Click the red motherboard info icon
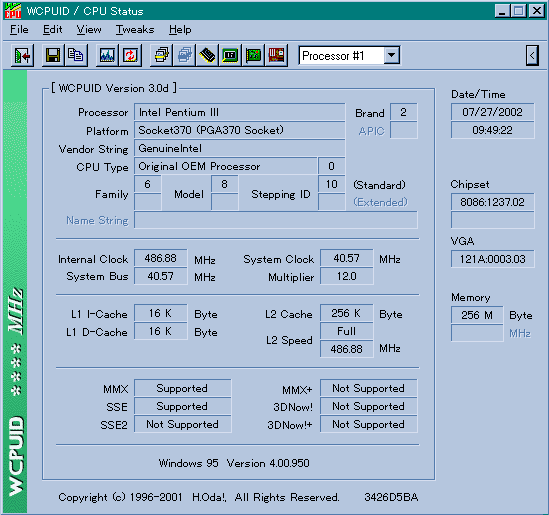 coord(276,55)
